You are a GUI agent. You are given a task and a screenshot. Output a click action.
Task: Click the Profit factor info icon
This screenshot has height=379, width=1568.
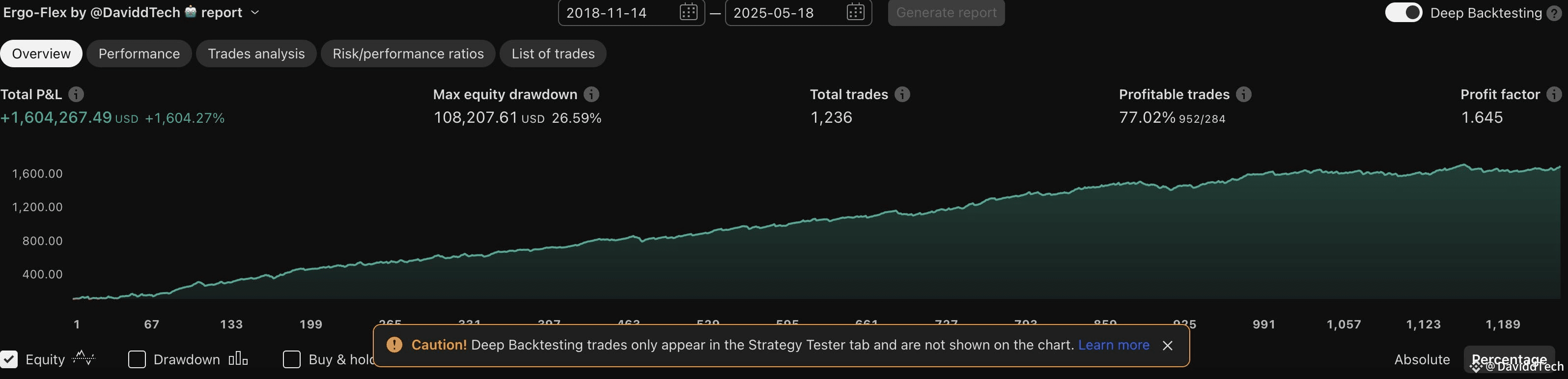[1553, 94]
